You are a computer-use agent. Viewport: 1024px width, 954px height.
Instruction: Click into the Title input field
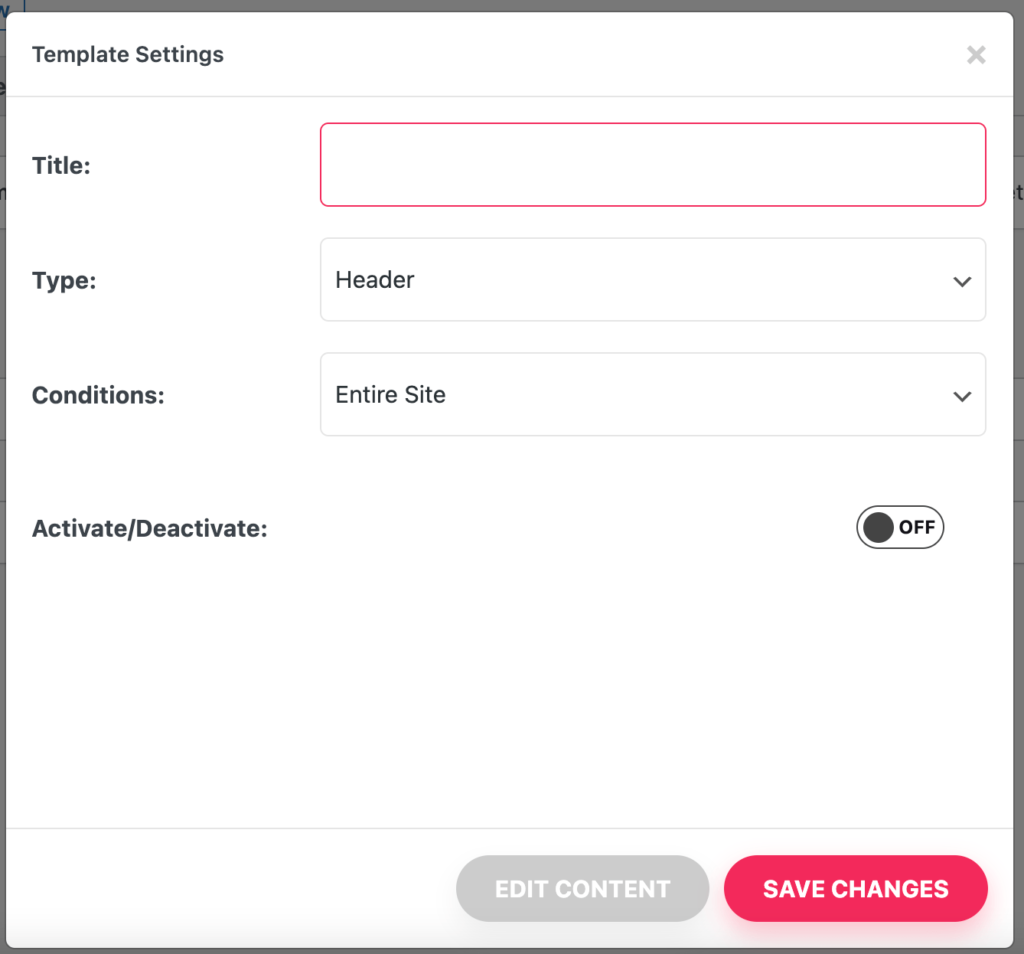click(x=652, y=165)
